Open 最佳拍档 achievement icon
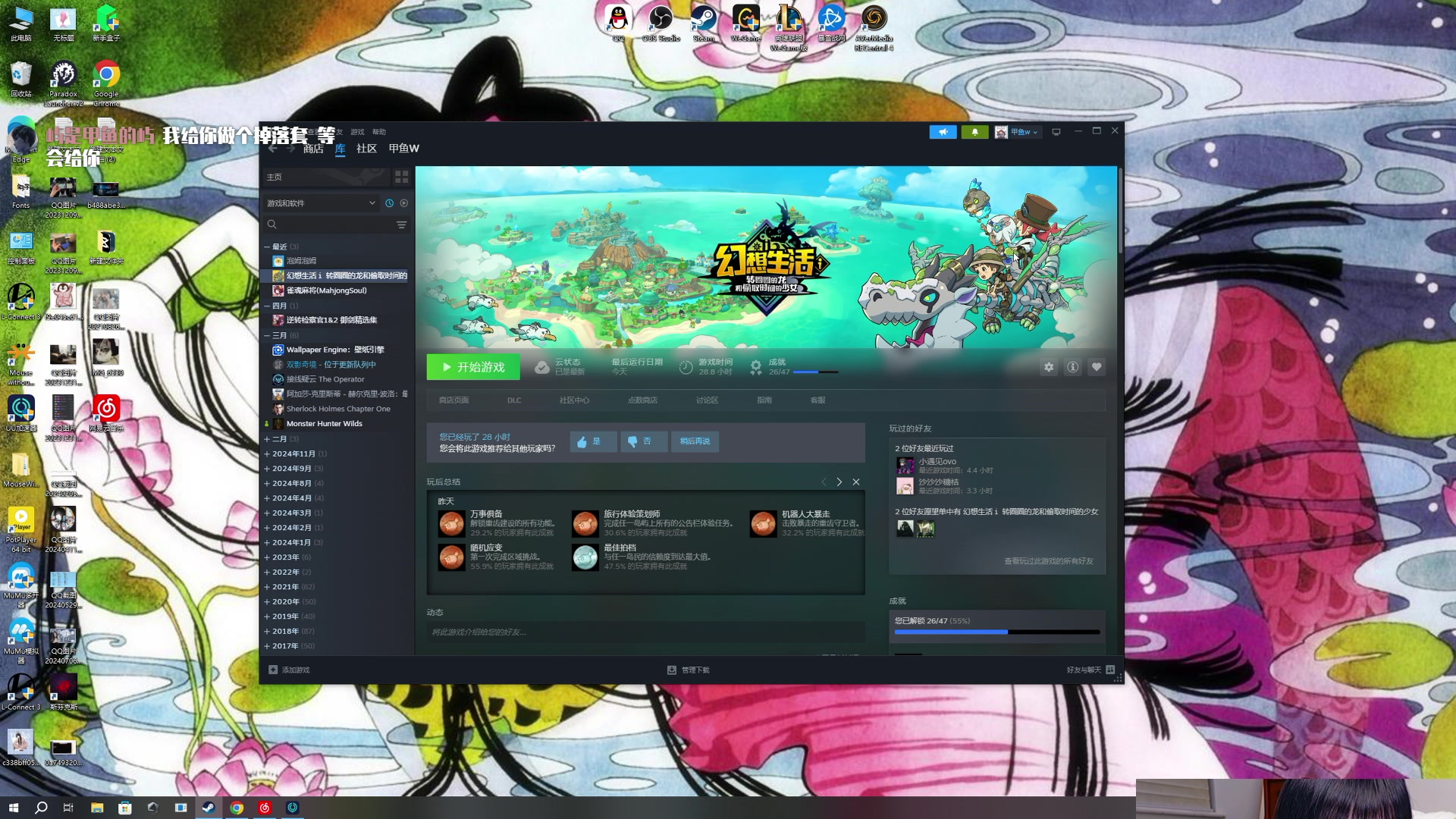The width and height of the screenshot is (1456, 819). click(x=585, y=557)
